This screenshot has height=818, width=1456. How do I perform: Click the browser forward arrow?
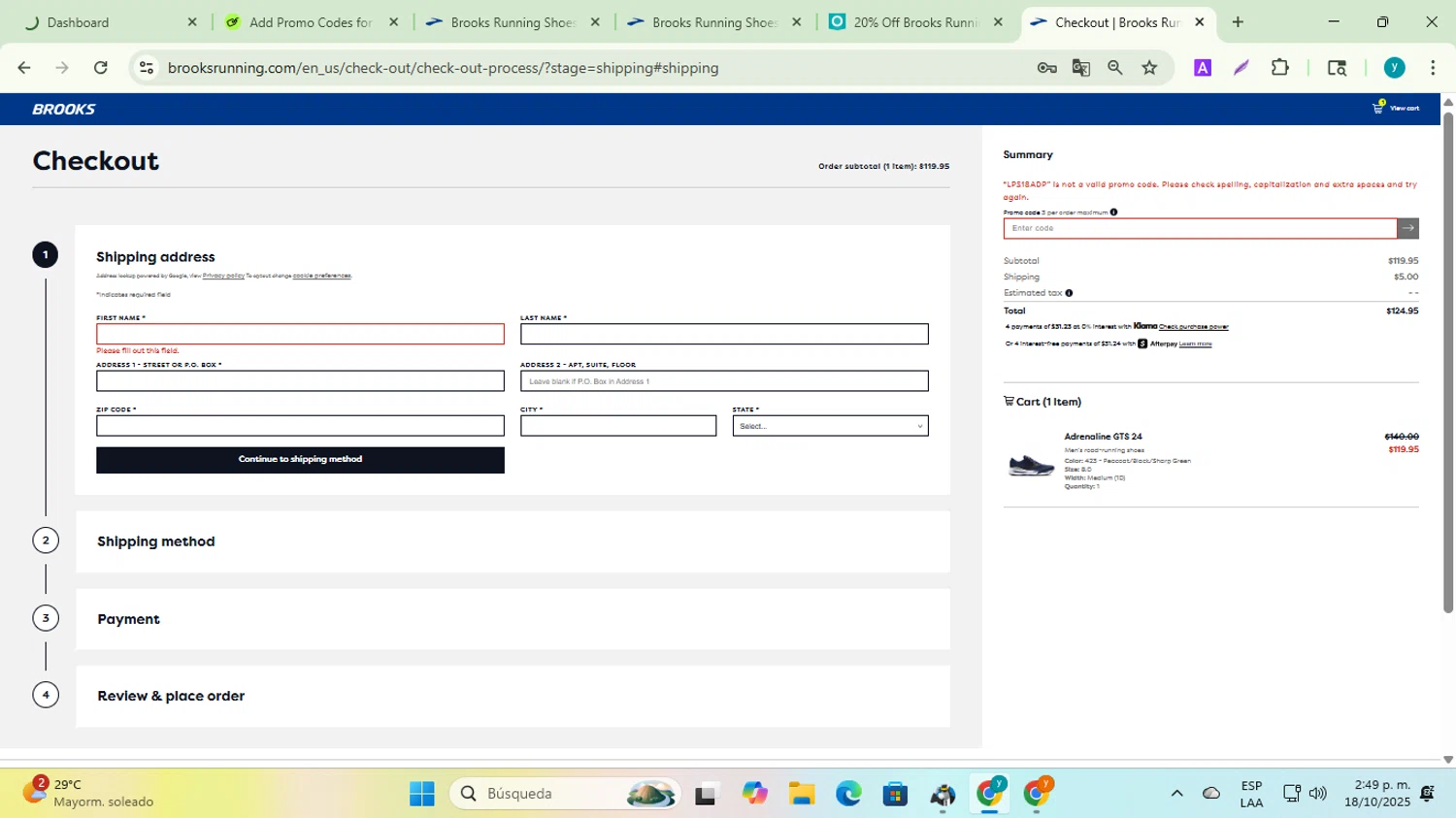(62, 67)
